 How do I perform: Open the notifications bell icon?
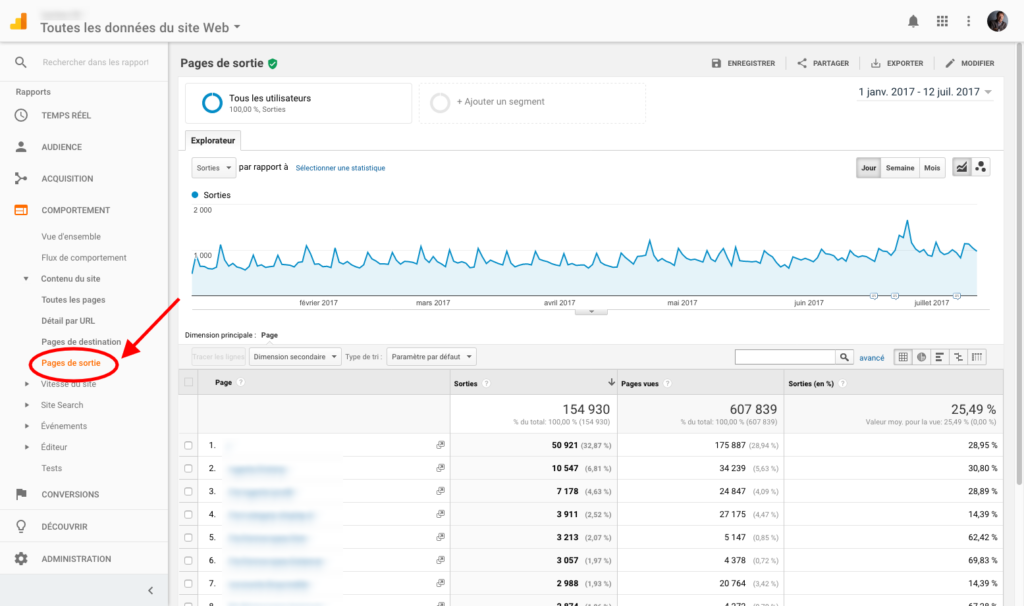point(913,21)
